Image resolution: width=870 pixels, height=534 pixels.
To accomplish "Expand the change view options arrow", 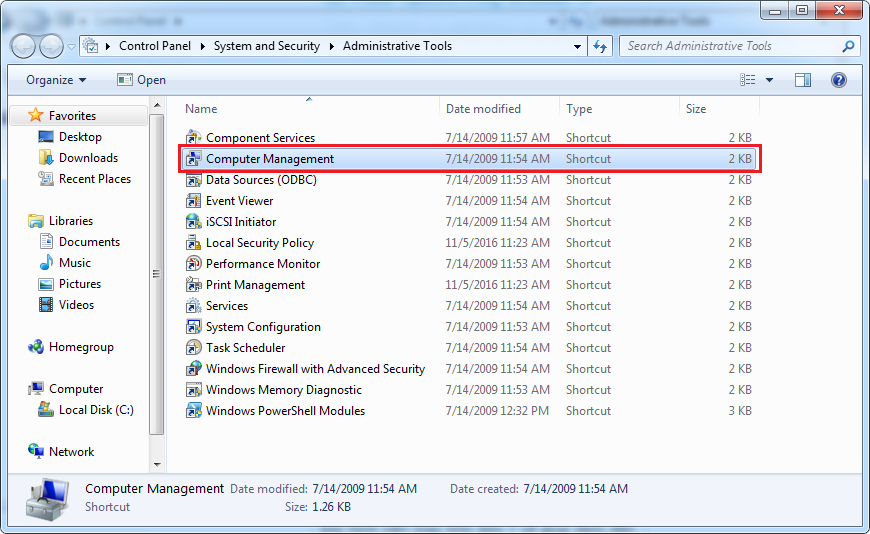I will point(769,80).
